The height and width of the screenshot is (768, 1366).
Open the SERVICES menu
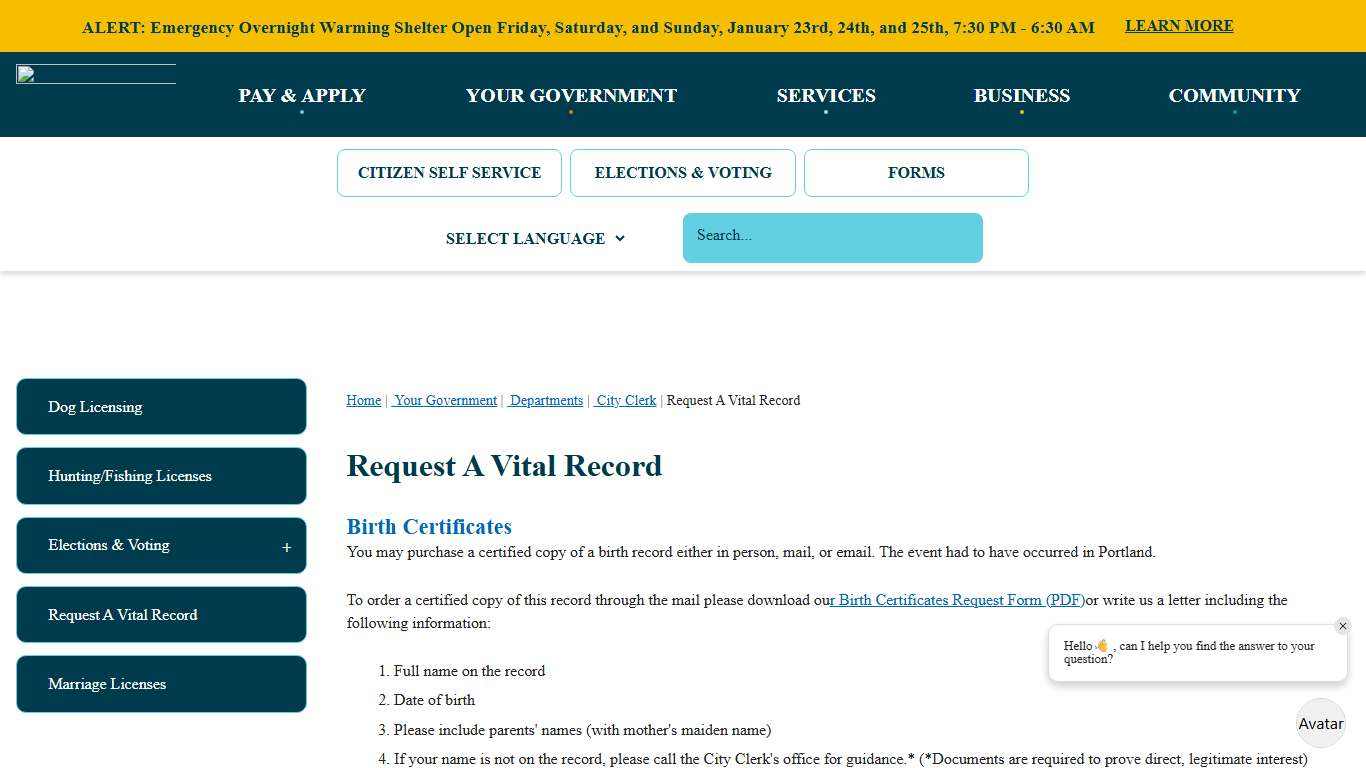(x=826, y=95)
